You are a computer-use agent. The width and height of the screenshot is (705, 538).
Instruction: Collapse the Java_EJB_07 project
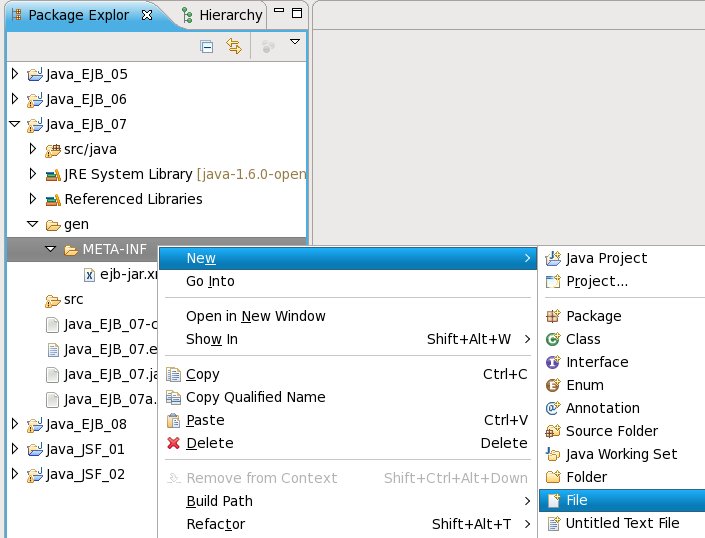click(15, 124)
